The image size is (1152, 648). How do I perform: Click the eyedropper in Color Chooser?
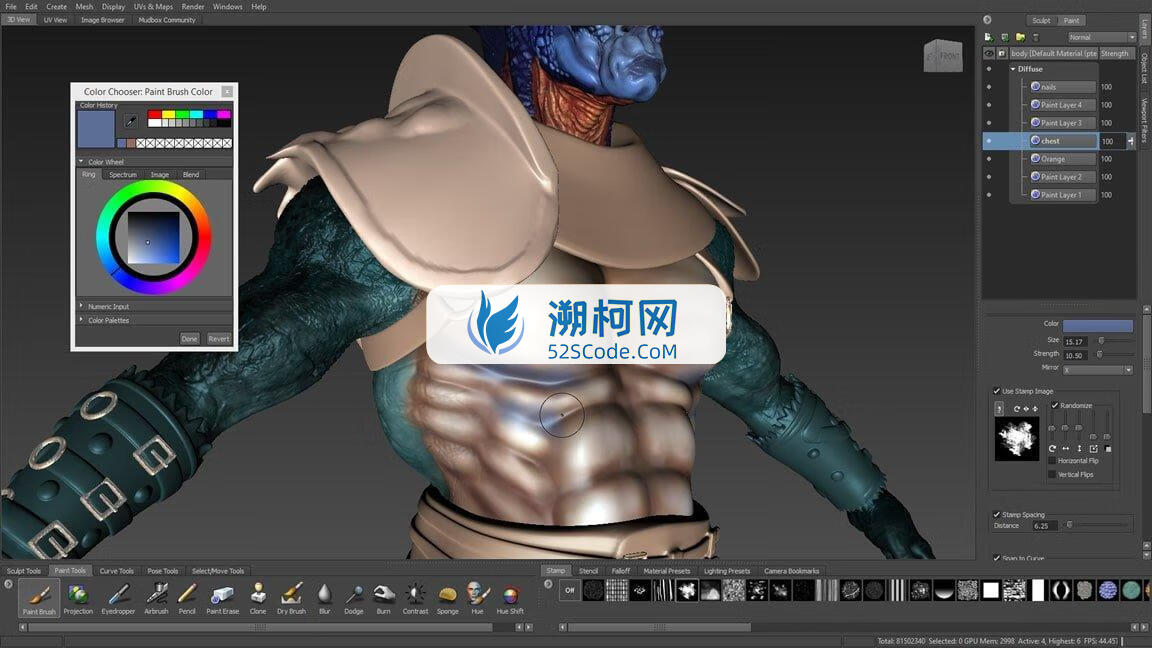[x=131, y=120]
